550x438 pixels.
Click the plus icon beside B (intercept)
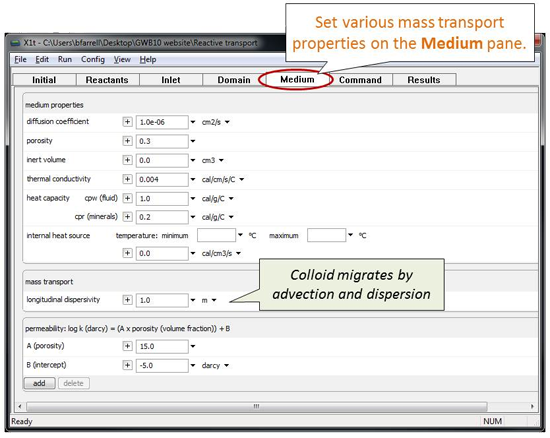click(127, 365)
